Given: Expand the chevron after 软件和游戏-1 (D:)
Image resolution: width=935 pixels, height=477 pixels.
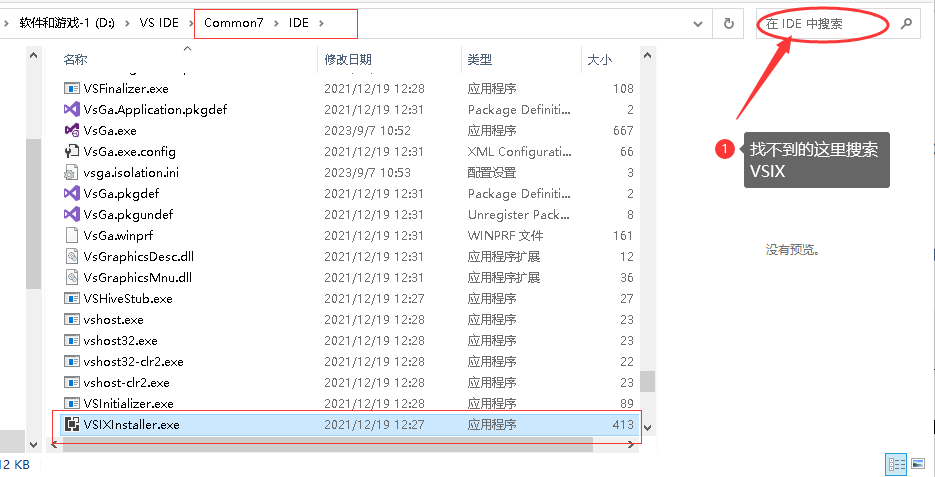Looking at the screenshot, I should (x=127, y=23).
